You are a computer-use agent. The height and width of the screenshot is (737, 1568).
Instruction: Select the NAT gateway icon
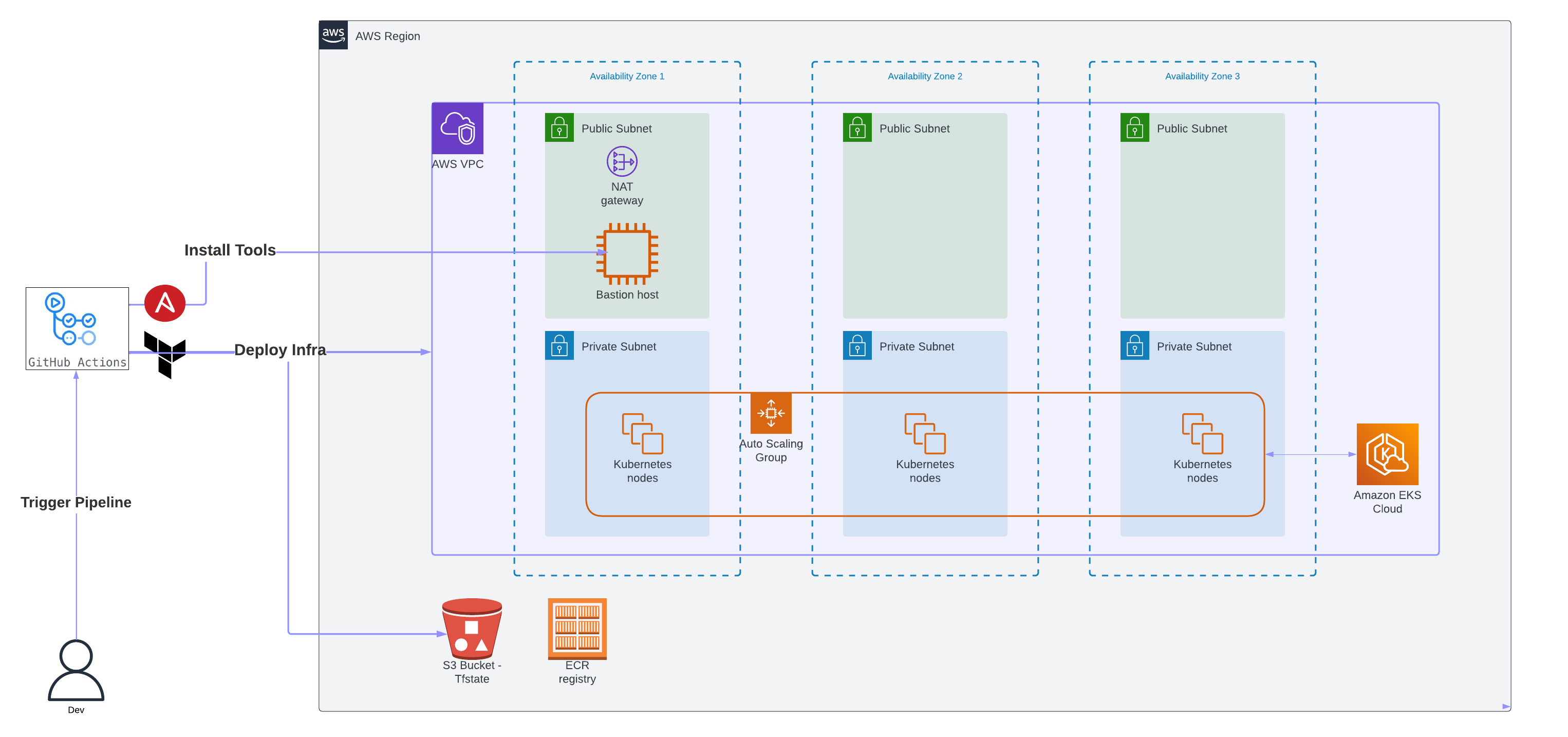[x=622, y=161]
